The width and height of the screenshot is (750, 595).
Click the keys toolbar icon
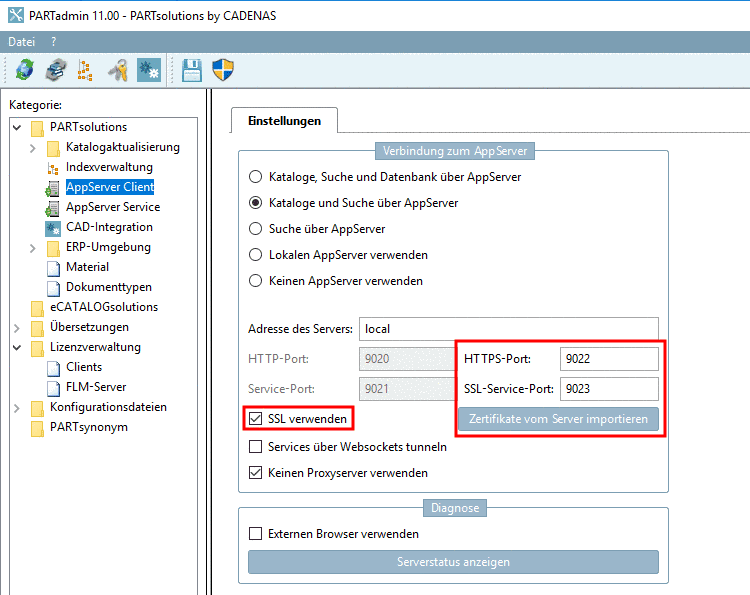(118, 70)
